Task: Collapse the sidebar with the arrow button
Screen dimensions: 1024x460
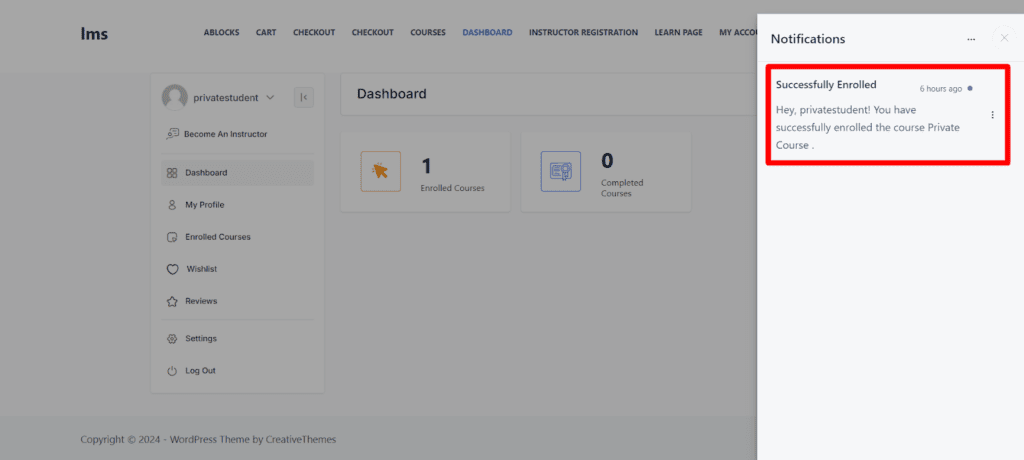Action: (303, 97)
